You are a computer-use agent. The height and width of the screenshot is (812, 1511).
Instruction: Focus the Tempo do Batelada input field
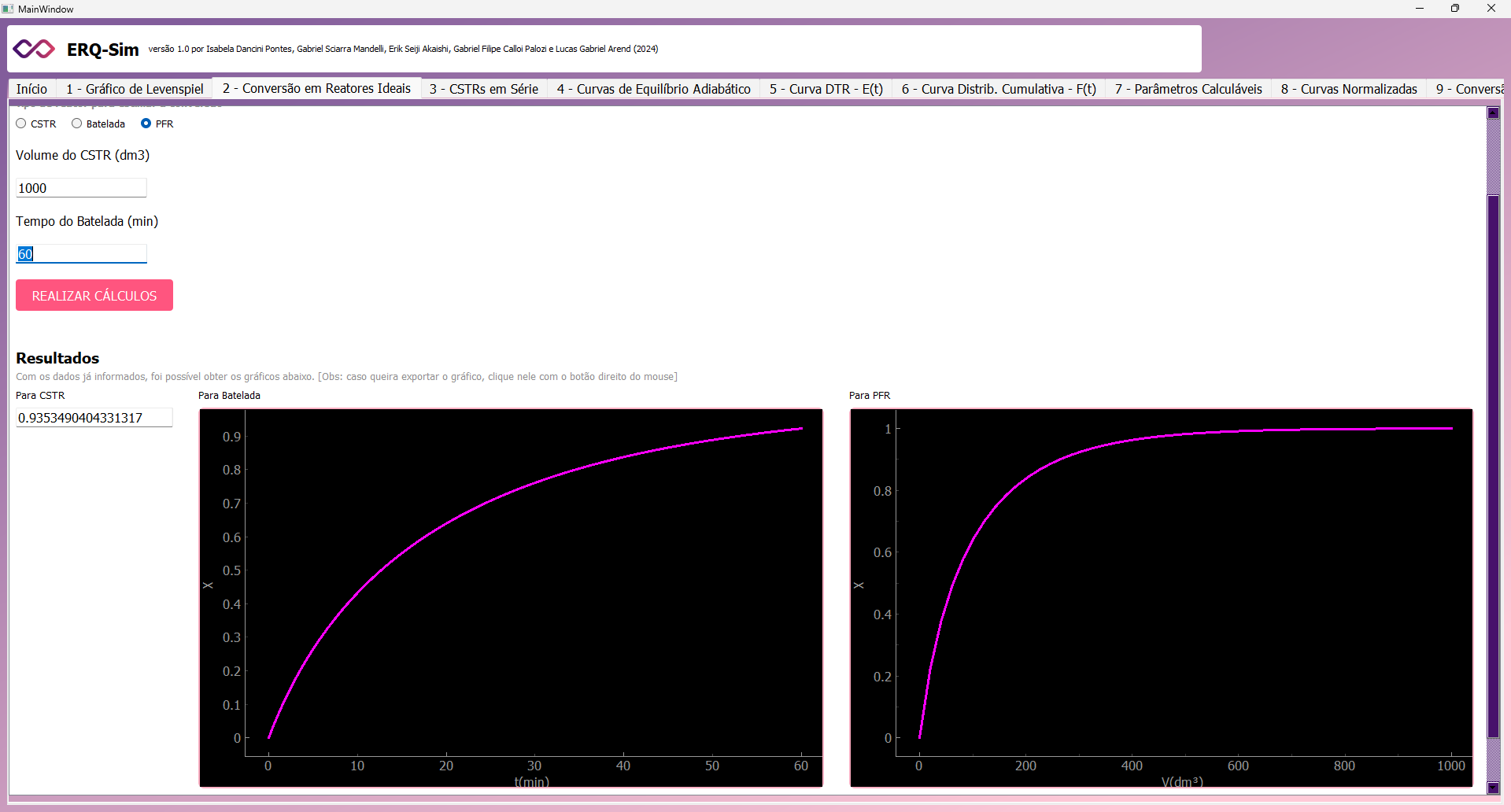click(x=81, y=254)
